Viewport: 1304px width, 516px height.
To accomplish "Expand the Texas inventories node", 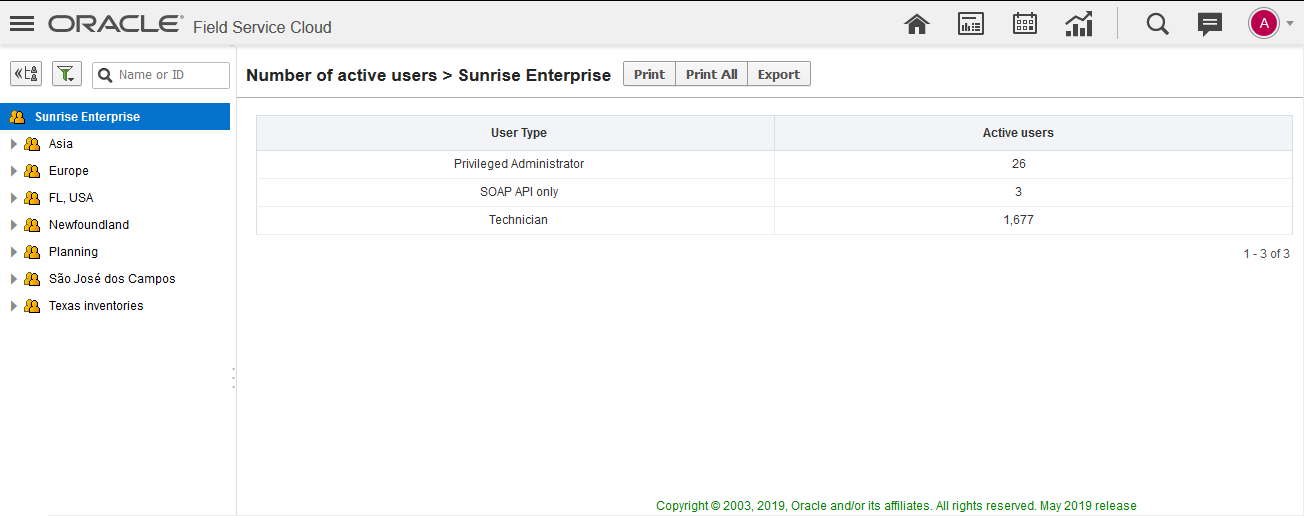I will 13,306.
